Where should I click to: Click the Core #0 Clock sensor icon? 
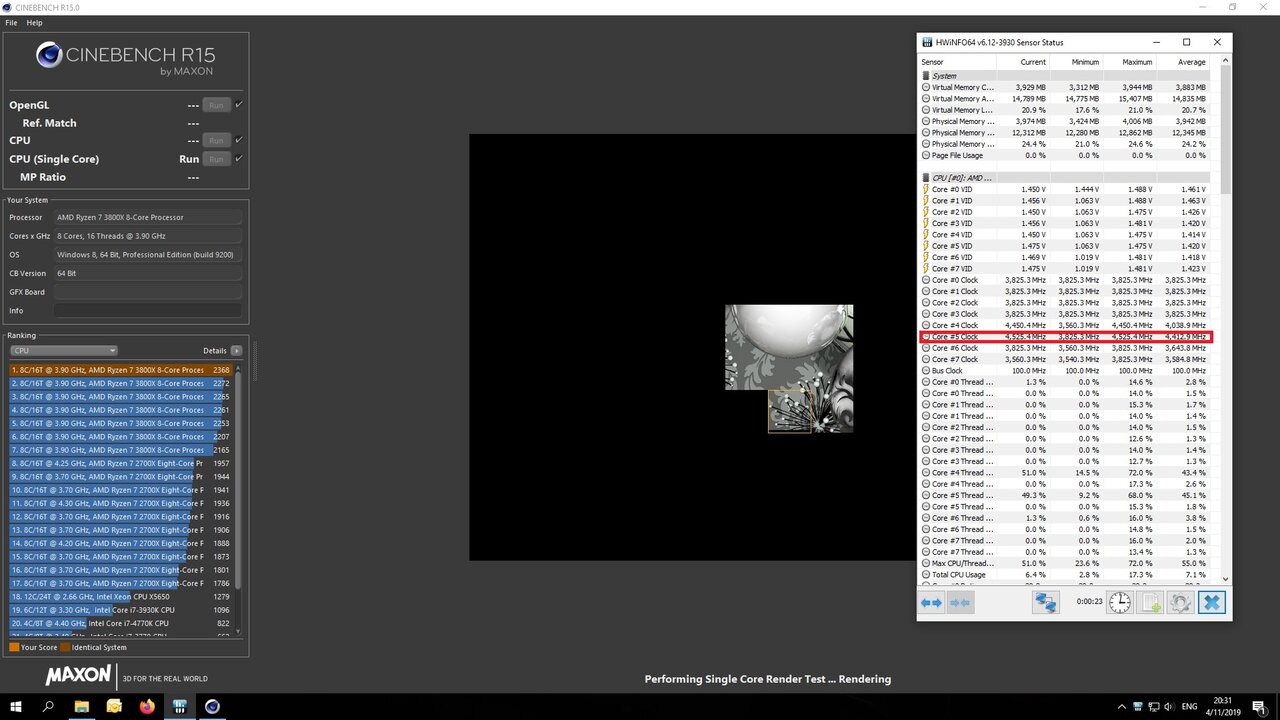coord(925,280)
